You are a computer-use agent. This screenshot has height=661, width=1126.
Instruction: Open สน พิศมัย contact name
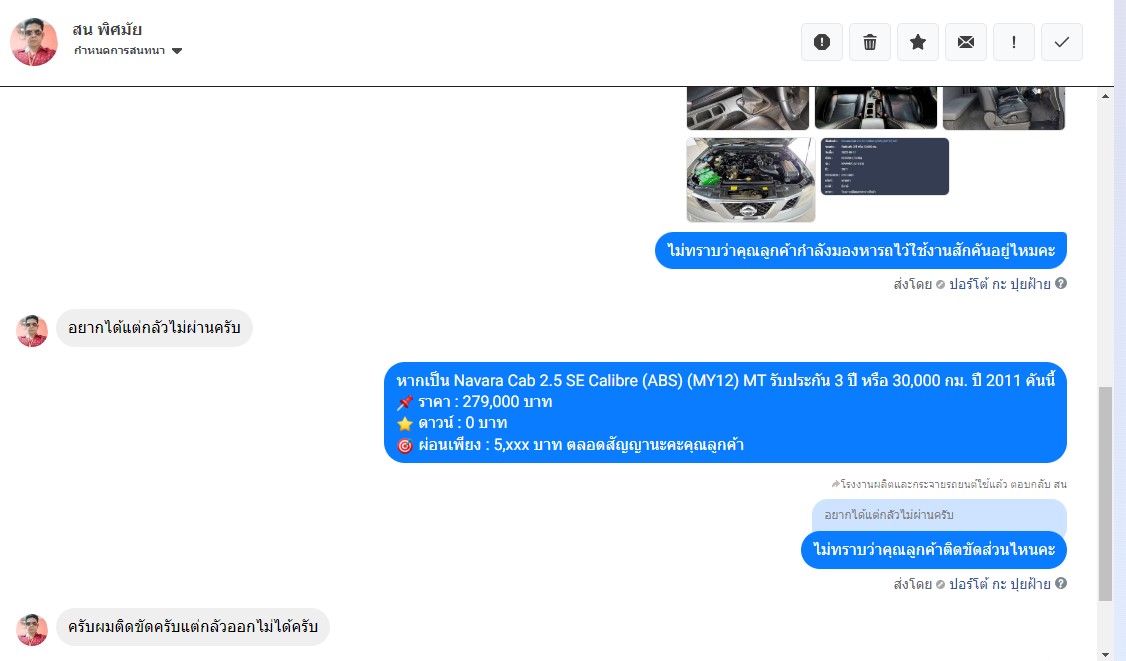pyautogui.click(x=107, y=29)
